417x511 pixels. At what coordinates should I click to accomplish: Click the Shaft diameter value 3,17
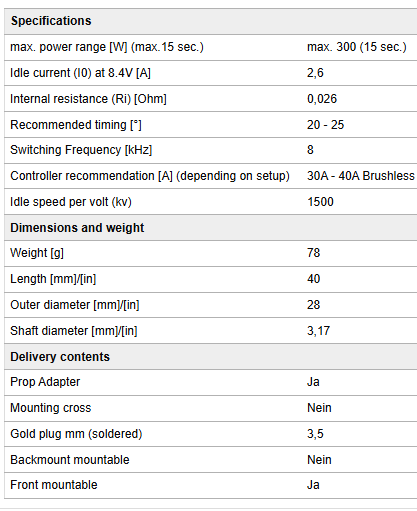click(319, 331)
